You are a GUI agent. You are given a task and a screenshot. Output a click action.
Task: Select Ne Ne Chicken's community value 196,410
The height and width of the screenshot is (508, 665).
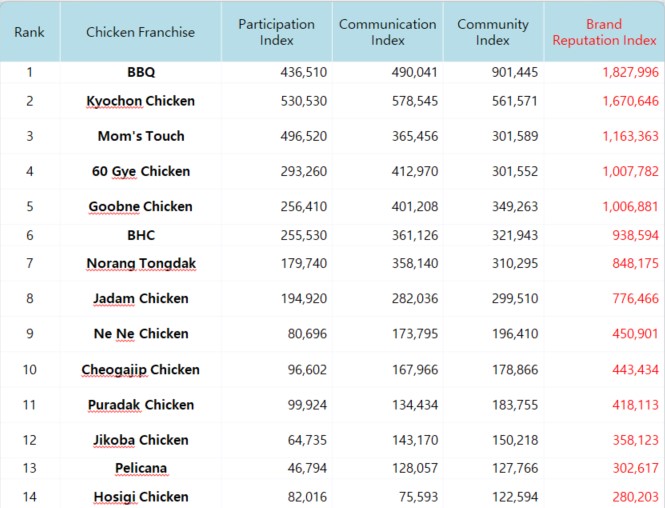pyautogui.click(x=515, y=334)
